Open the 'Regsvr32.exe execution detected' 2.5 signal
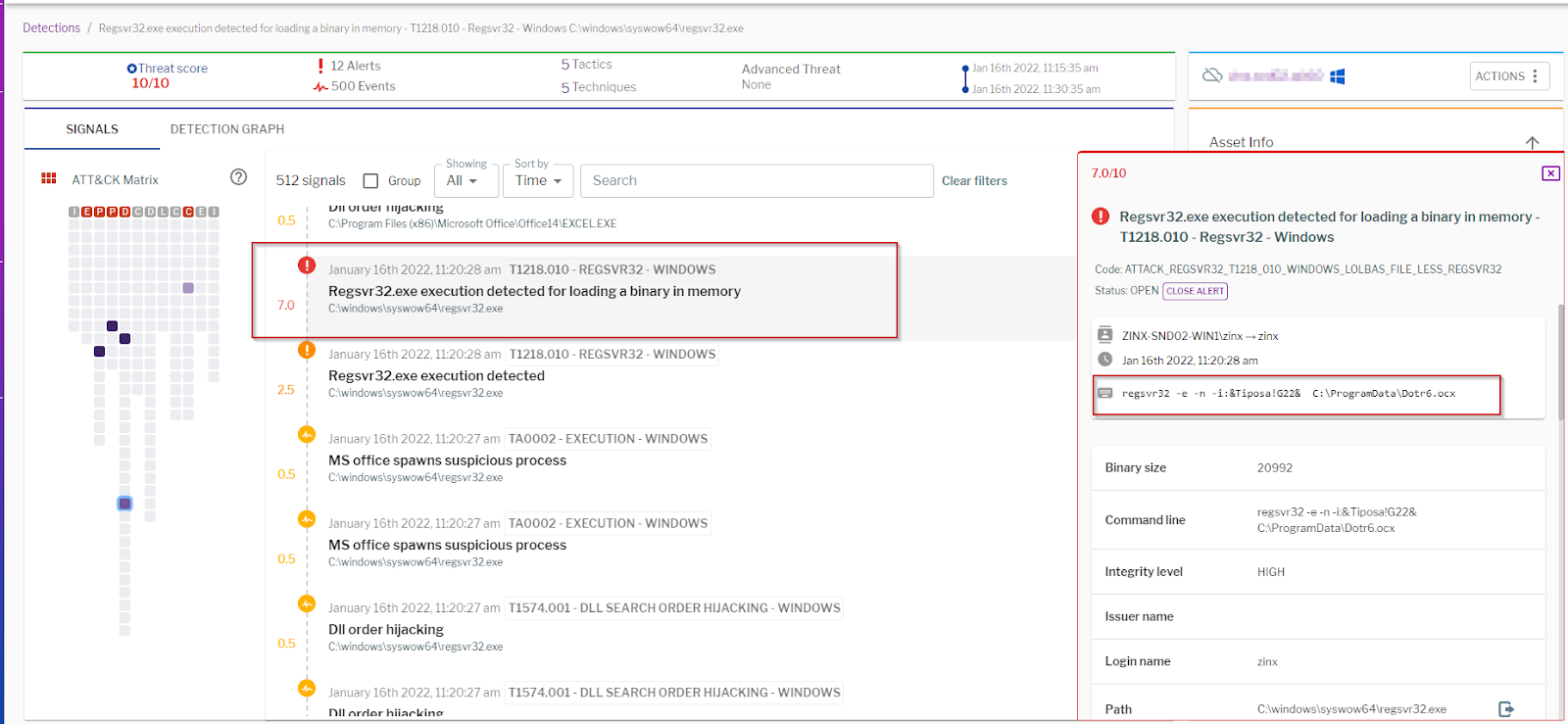Viewport: 1568px width, 724px height. point(436,376)
